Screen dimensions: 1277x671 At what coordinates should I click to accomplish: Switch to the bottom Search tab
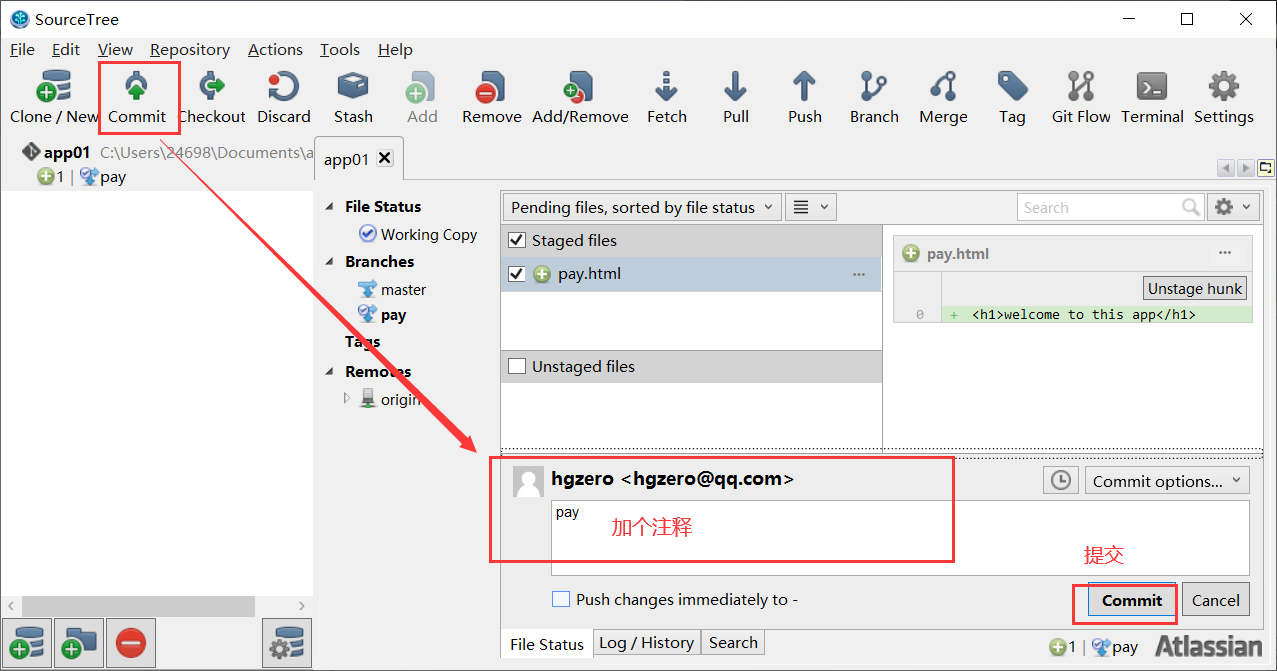(733, 643)
